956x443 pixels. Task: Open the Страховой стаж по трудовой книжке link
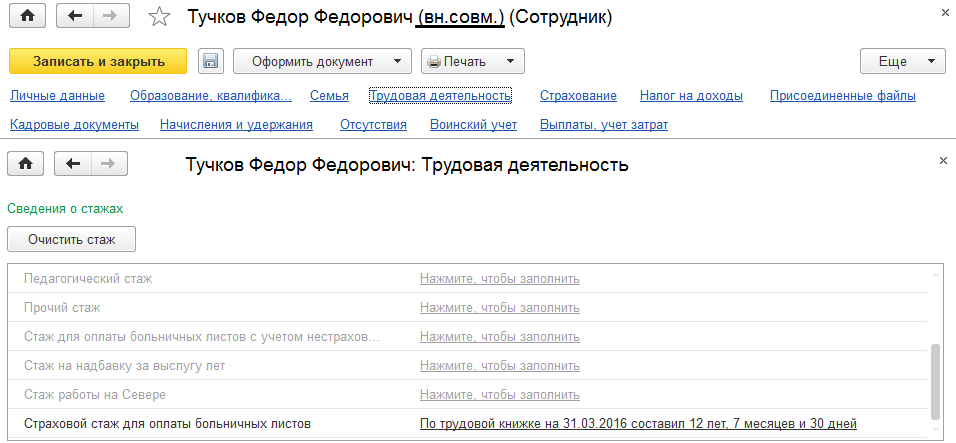click(638, 424)
